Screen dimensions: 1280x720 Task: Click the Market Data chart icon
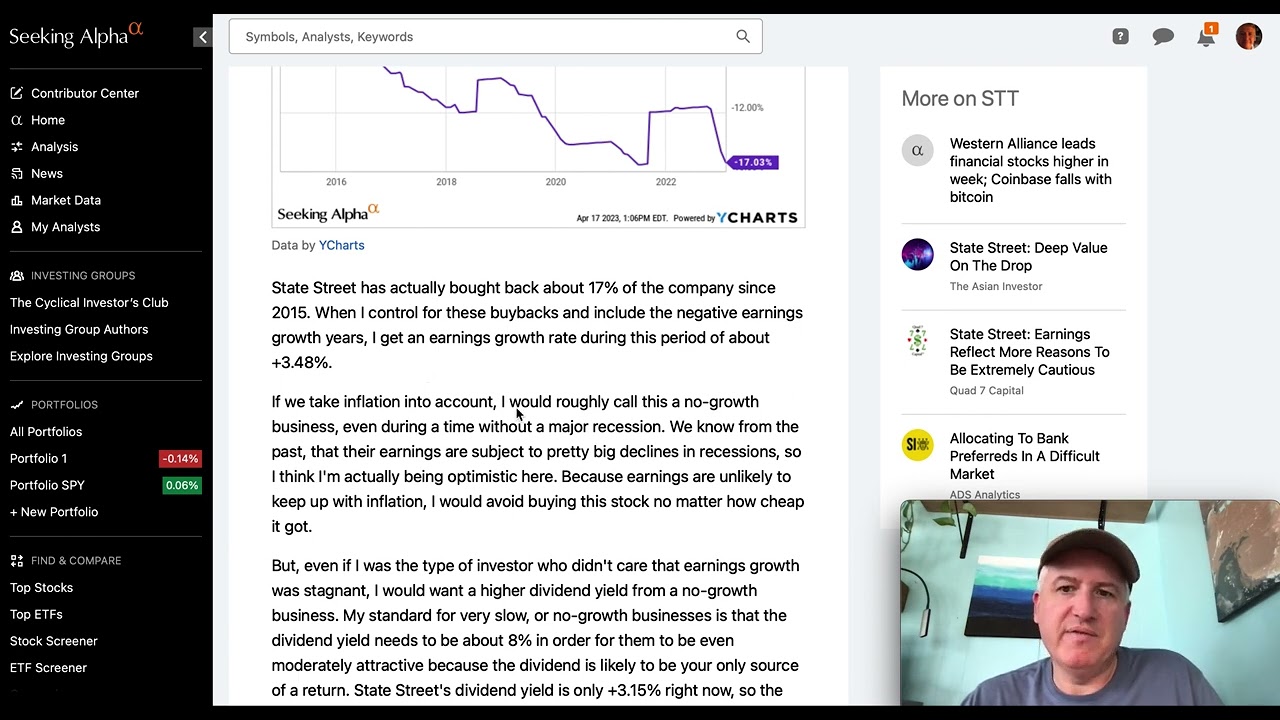coord(17,200)
